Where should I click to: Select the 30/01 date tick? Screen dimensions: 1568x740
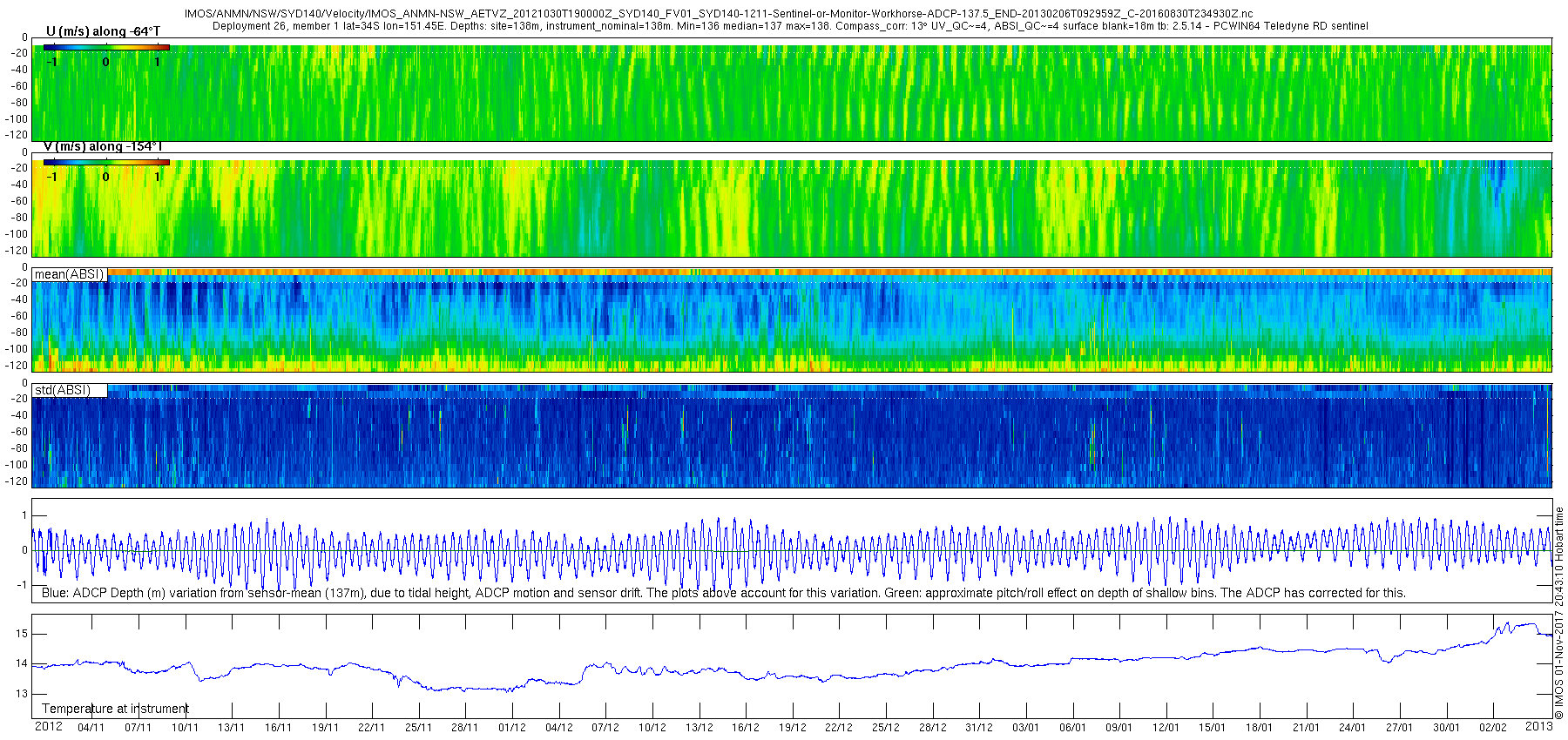1447,728
